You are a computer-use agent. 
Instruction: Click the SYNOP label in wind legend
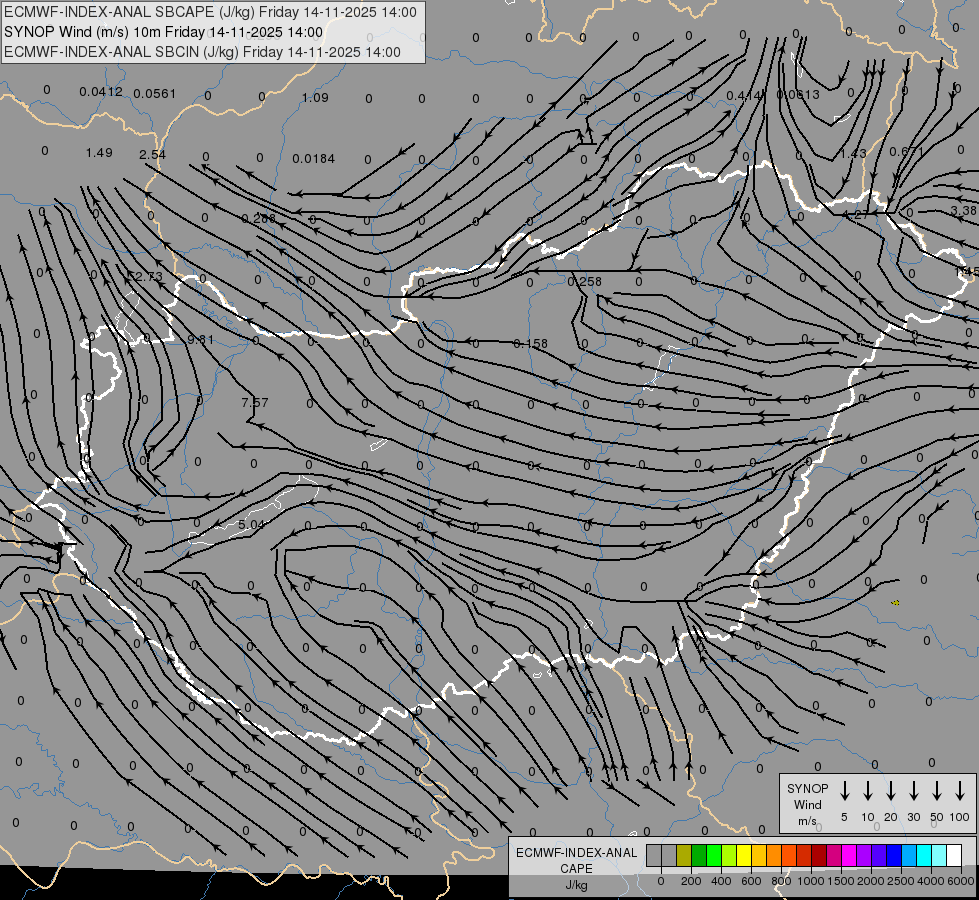tap(807, 789)
